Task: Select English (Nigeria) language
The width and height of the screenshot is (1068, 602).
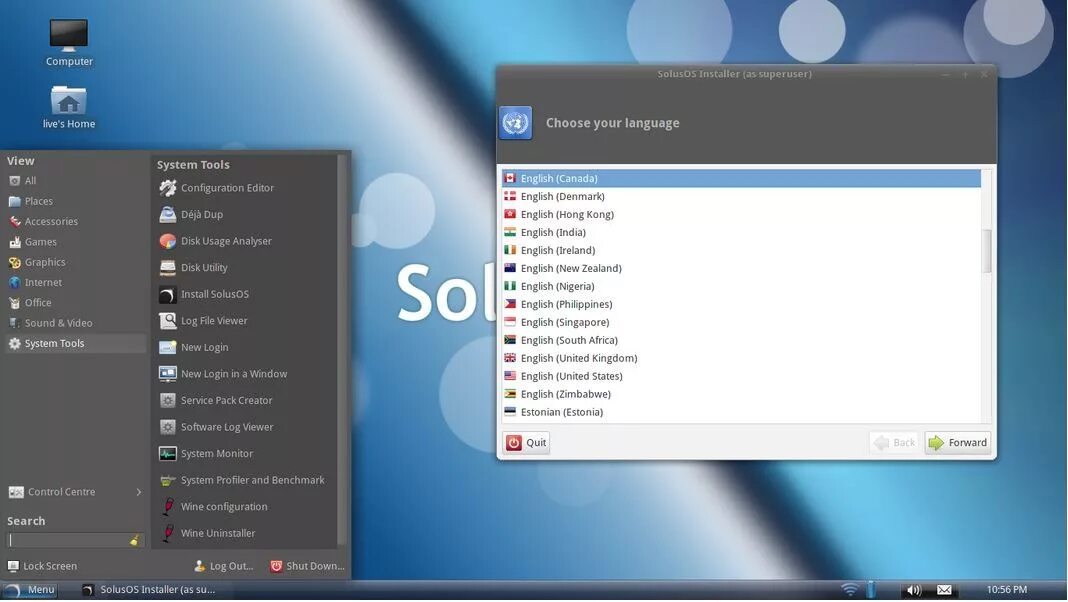Action: pyautogui.click(x=741, y=287)
